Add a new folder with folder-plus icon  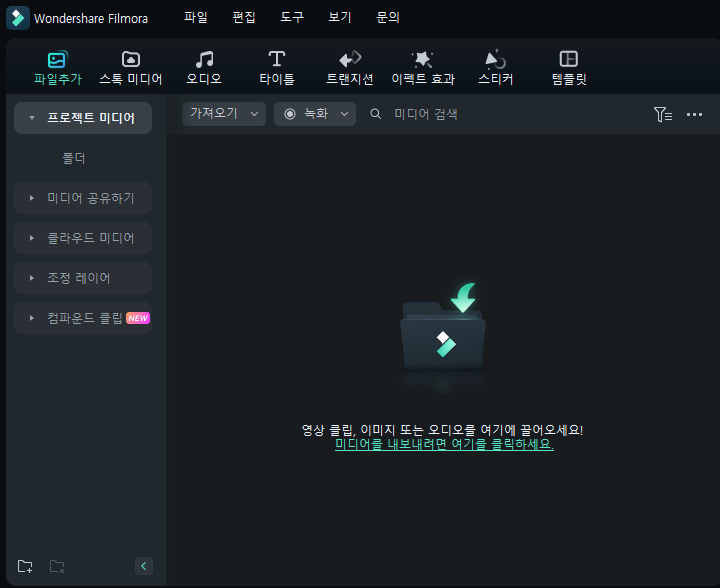tap(25, 566)
